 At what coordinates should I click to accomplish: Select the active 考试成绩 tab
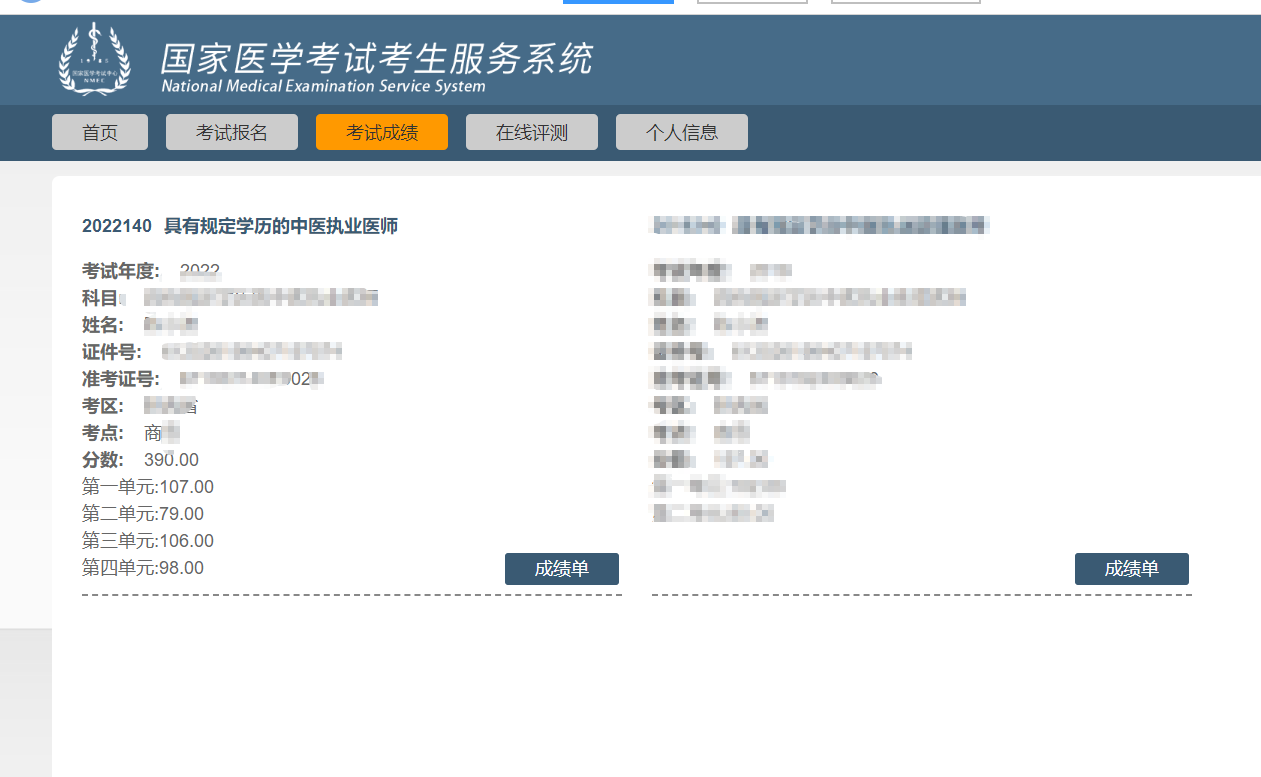tap(381, 131)
